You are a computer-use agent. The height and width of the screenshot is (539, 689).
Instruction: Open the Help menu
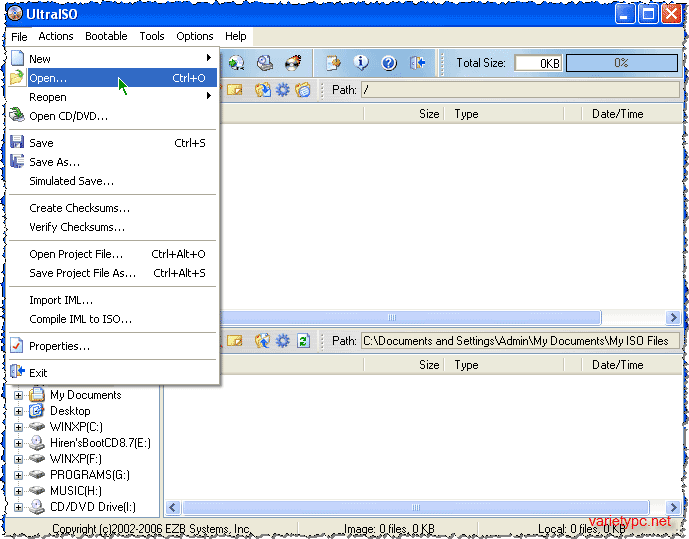(x=236, y=36)
